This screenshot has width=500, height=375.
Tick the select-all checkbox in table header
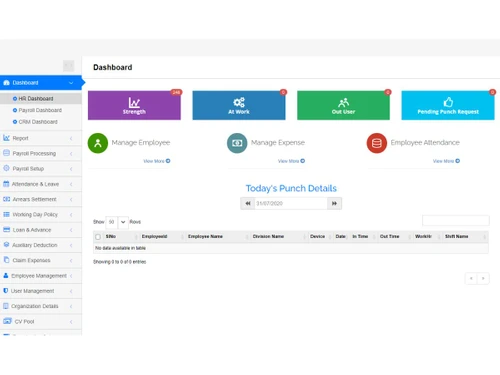click(x=98, y=237)
